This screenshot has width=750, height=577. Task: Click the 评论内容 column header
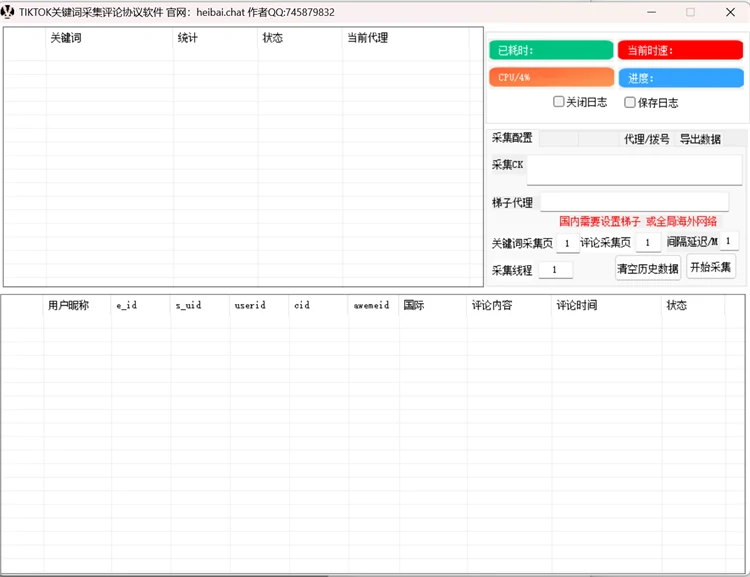click(x=509, y=305)
